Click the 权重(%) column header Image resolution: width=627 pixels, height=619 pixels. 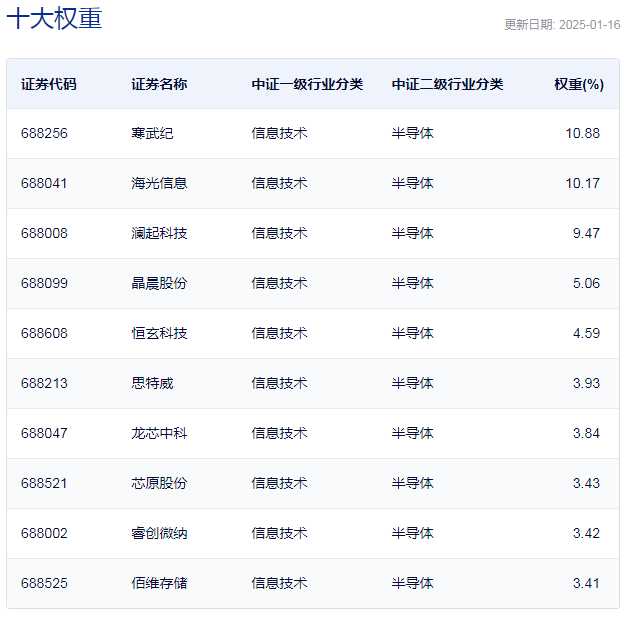579,84
